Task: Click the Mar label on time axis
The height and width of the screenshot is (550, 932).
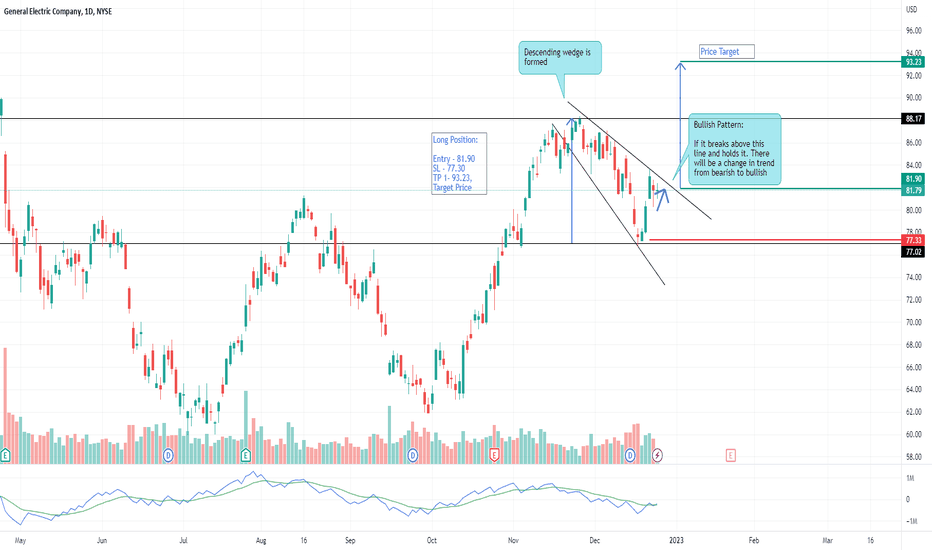Action: 827,540
